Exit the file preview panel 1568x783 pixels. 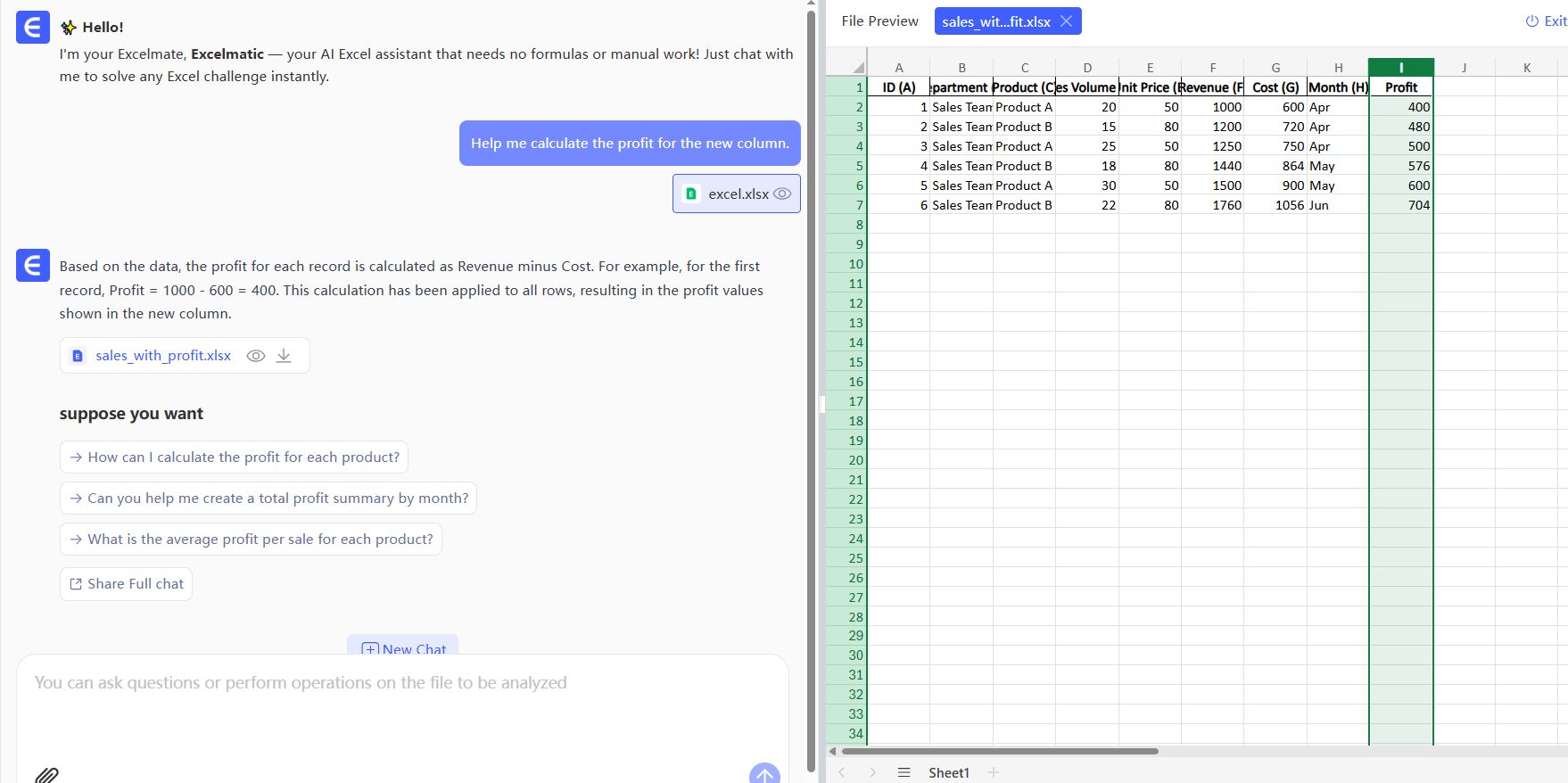(1546, 21)
